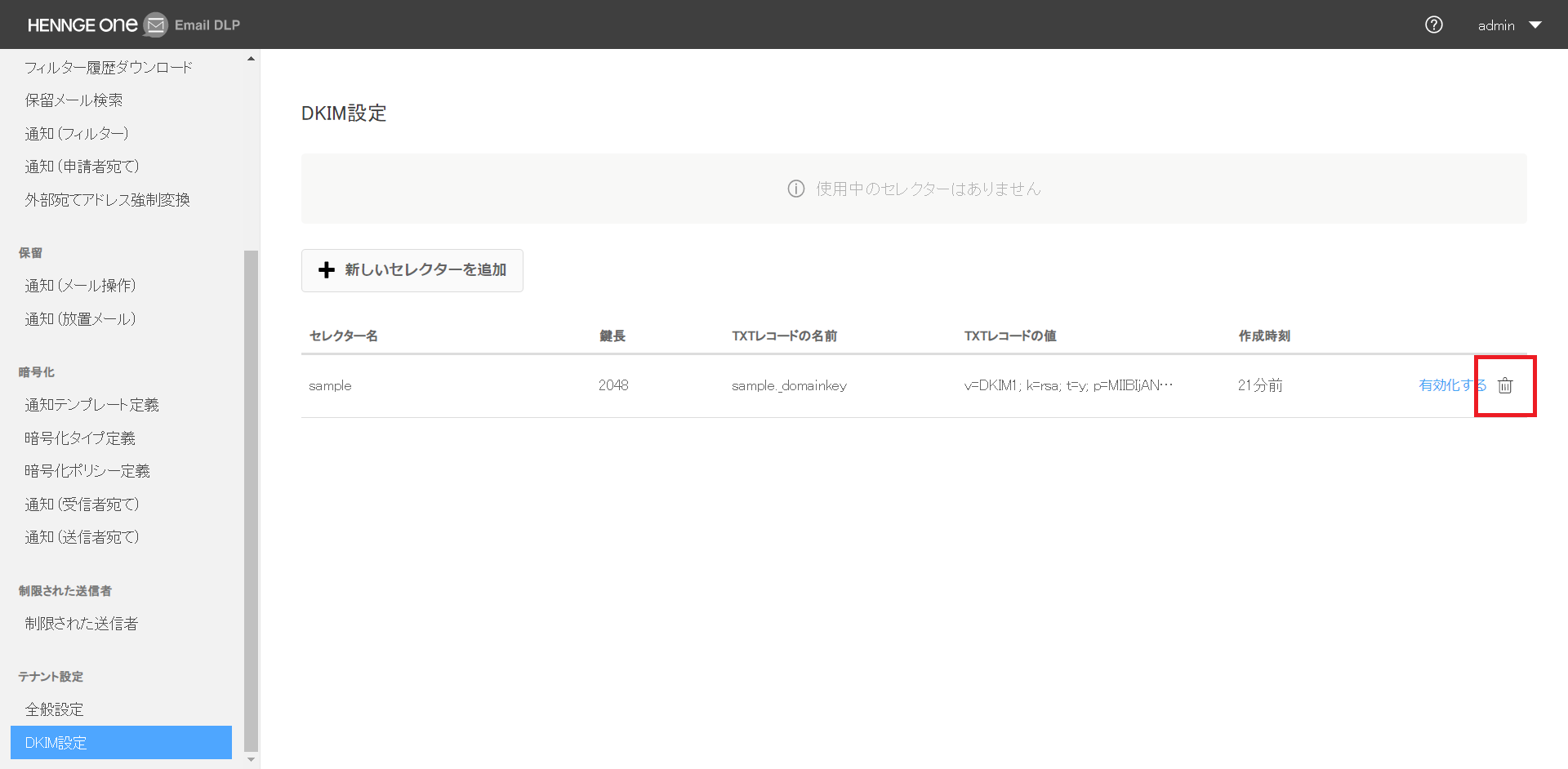Viewport: 1568px width, 769px height.
Task: Open 外部宛てアドレス強制変換 settings
Action: click(x=107, y=200)
